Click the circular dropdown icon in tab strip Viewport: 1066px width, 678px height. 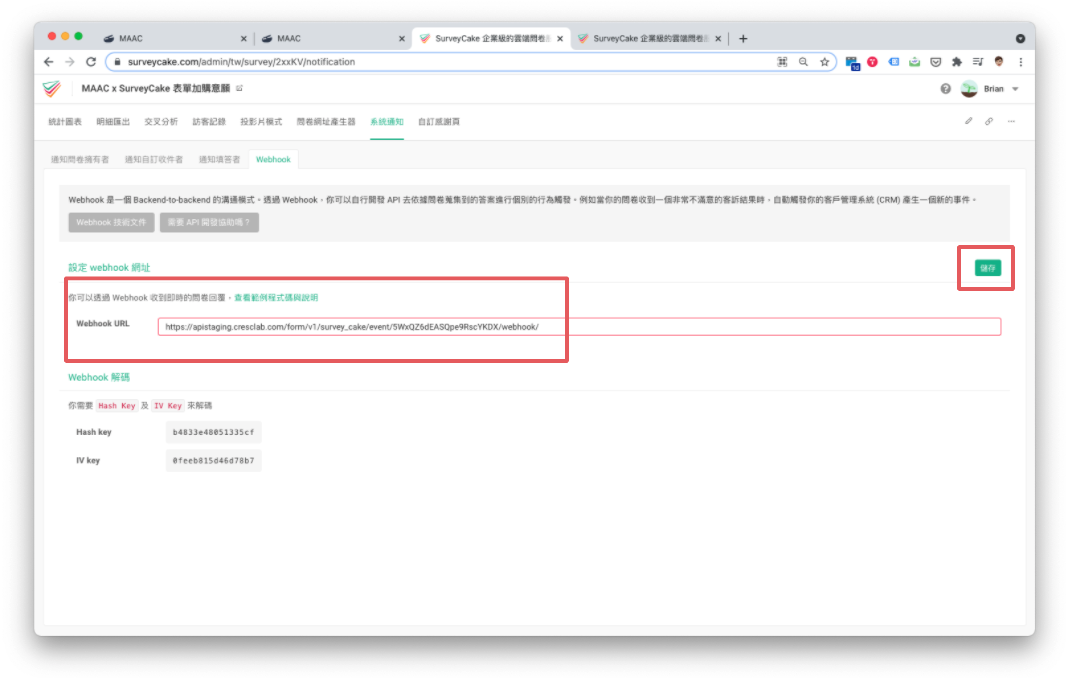[x=1020, y=39]
